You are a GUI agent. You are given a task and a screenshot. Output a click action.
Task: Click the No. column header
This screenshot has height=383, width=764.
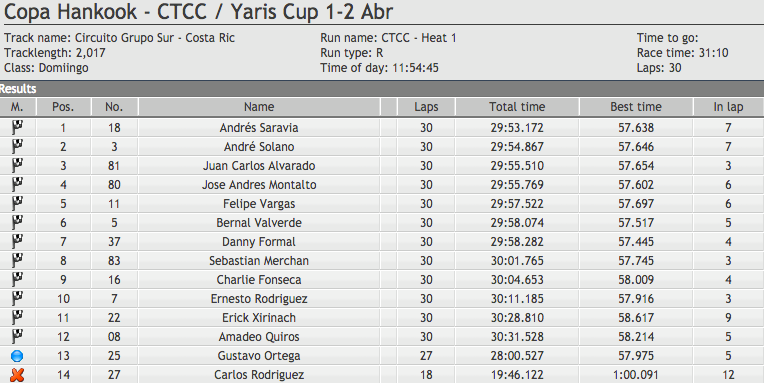click(114, 107)
